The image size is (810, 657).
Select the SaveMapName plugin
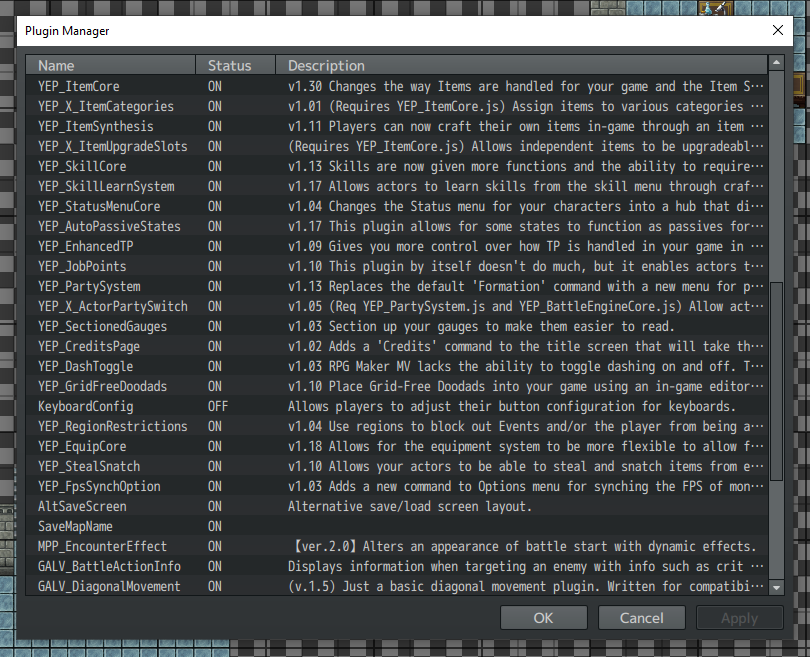(397, 526)
